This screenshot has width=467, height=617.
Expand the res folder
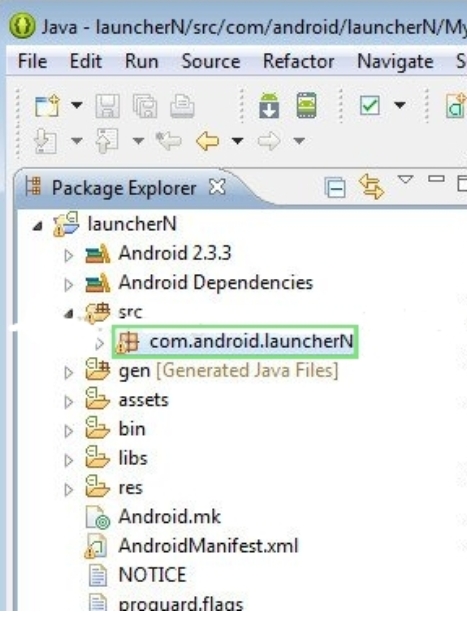[68, 490]
